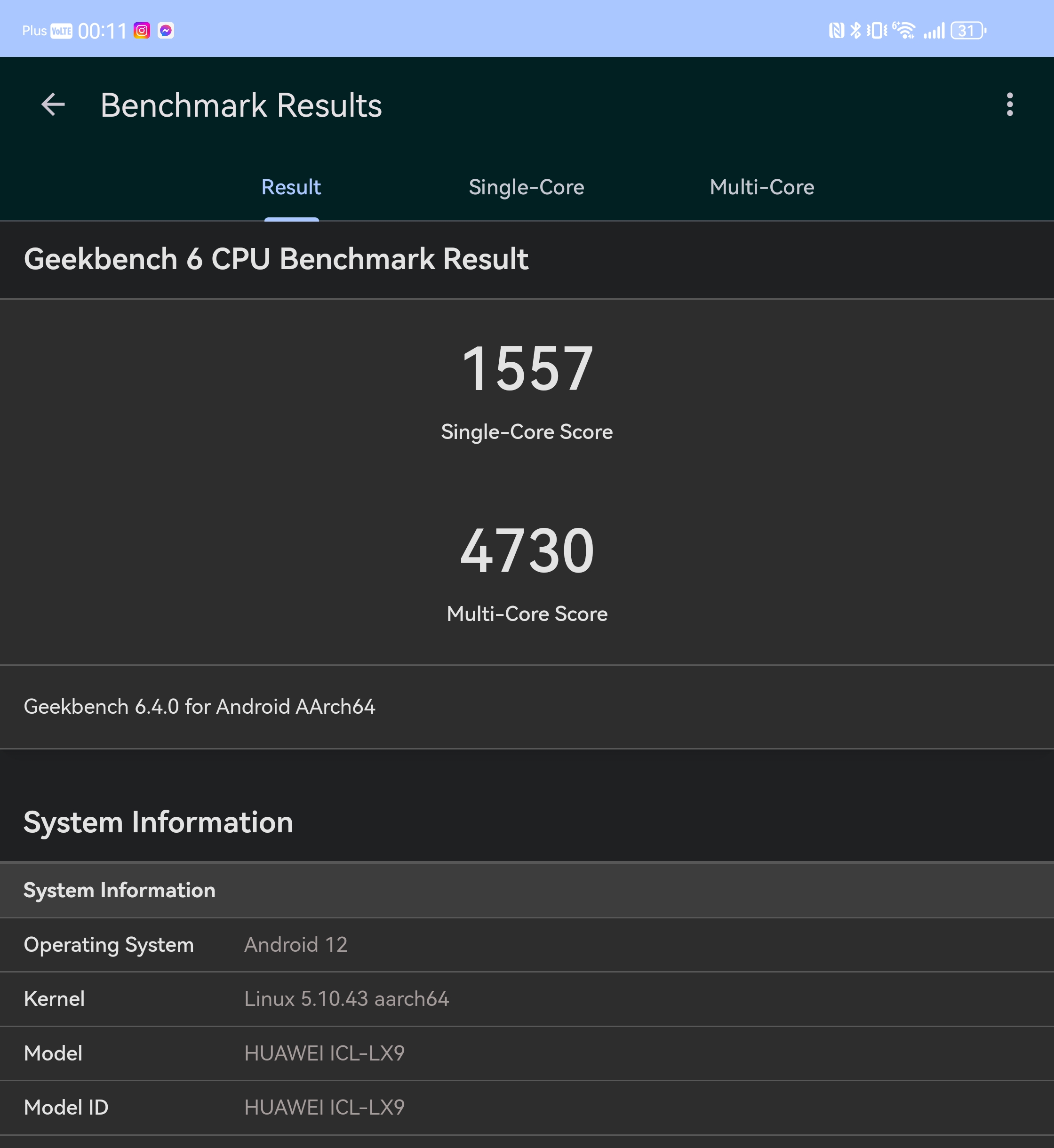Switch to the Single-Core tab
1054x1148 pixels.
pos(527,187)
